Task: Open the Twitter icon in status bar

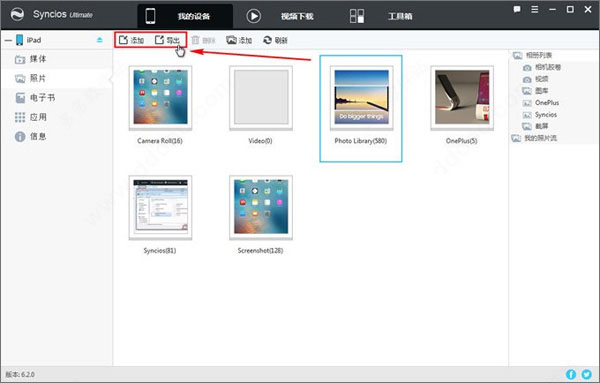Action: 586,374
